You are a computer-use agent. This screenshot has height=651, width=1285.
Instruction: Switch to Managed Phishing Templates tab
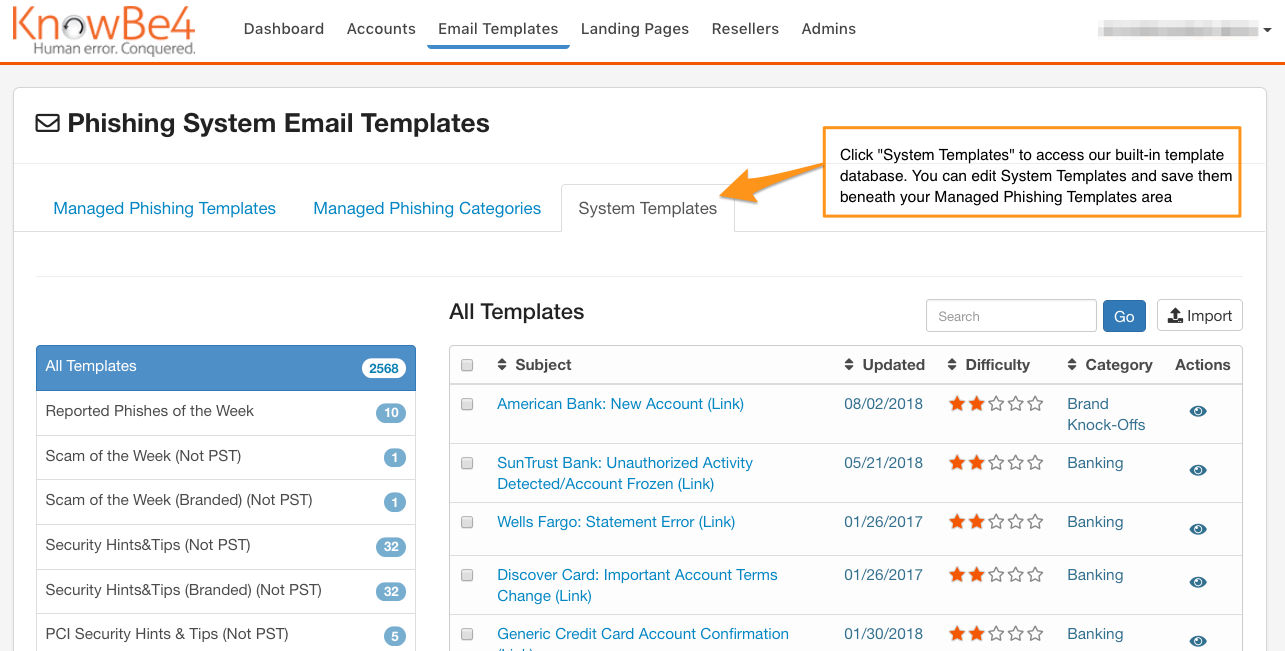pyautogui.click(x=165, y=208)
